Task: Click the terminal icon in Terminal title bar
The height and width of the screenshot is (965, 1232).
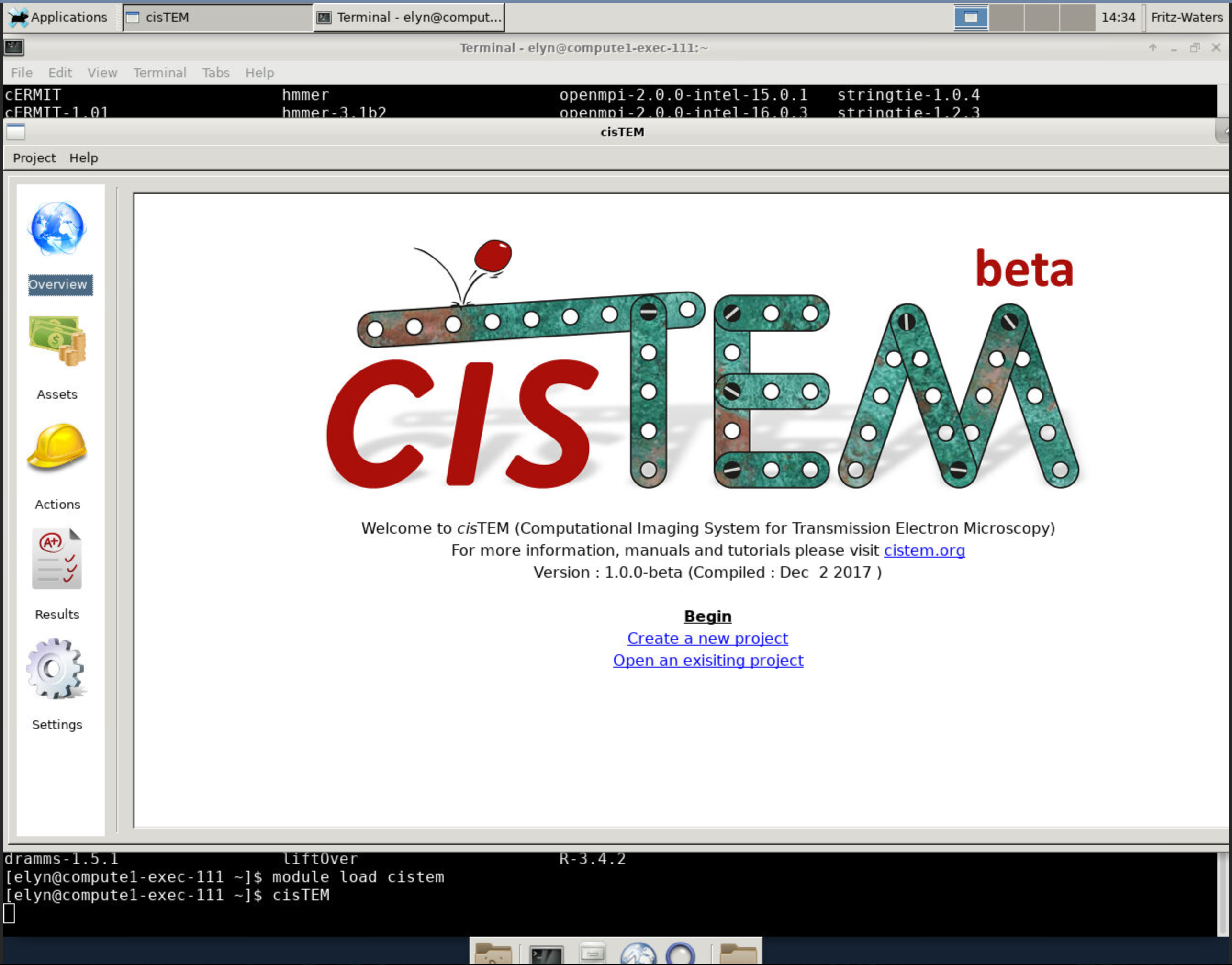Action: [14, 47]
